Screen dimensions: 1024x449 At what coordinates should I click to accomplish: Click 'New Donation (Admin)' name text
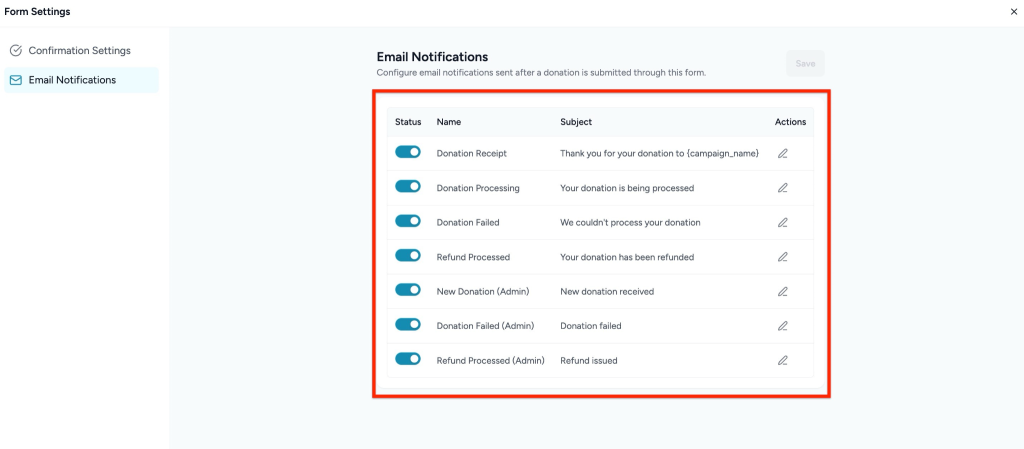[483, 292]
